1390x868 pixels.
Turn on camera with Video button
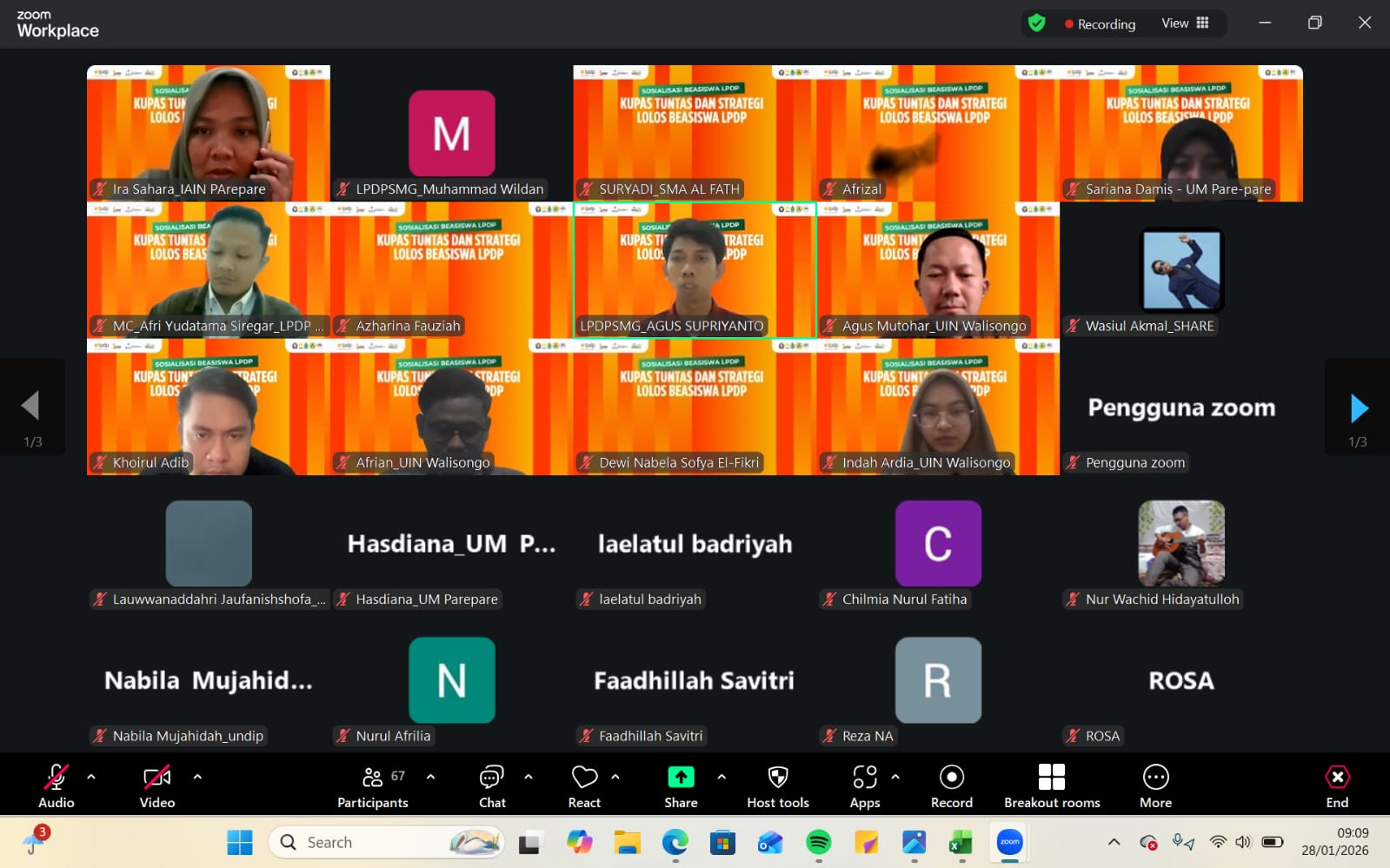click(157, 785)
